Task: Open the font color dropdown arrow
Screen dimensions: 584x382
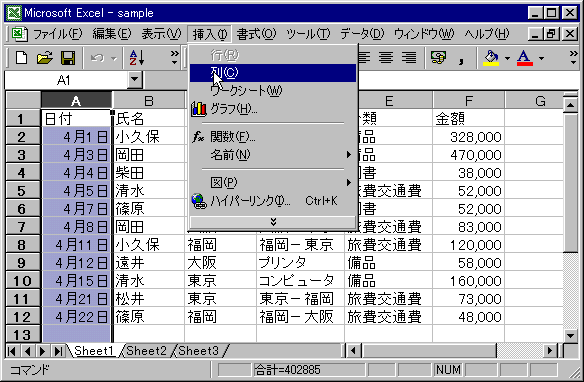Action: tap(541, 58)
